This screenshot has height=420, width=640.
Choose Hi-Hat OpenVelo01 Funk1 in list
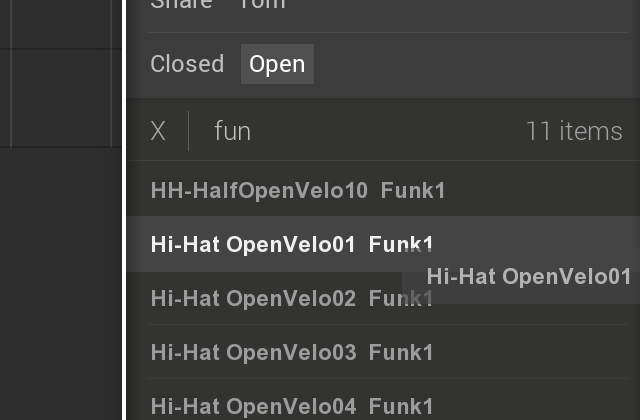pos(383,244)
